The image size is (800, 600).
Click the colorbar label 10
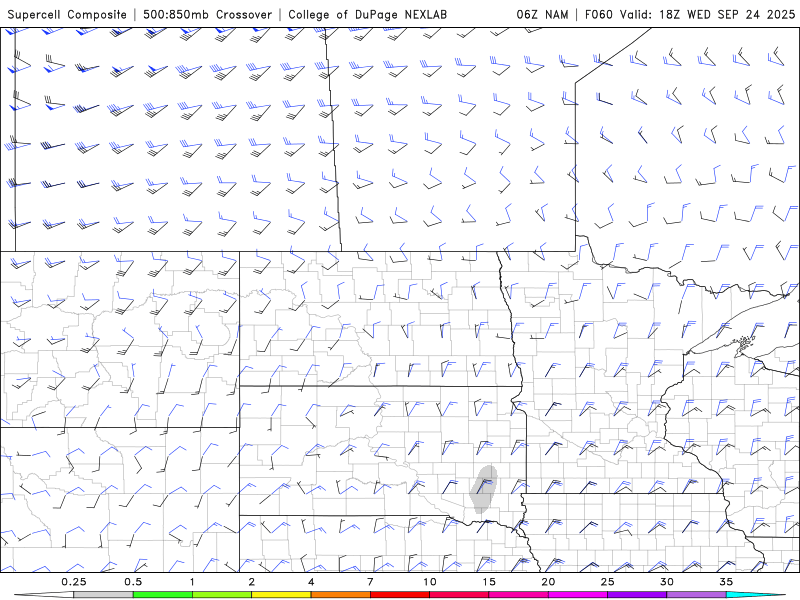pyautogui.click(x=430, y=582)
